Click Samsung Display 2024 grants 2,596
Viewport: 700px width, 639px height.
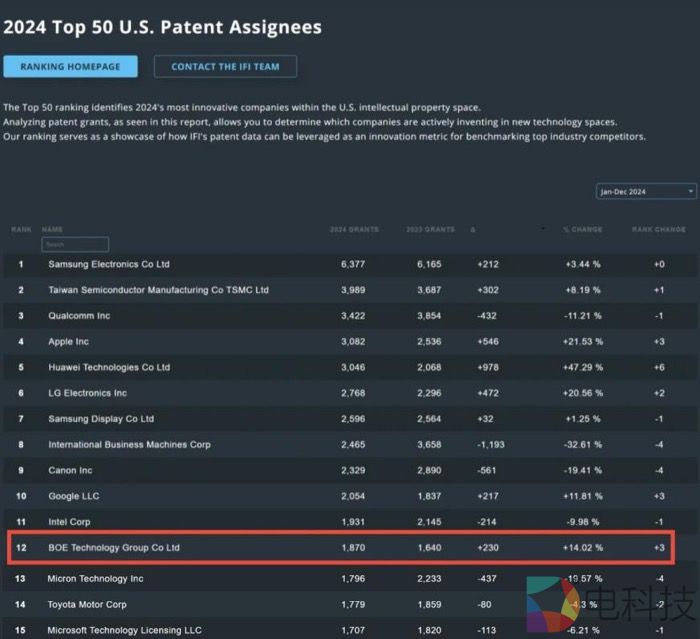tap(353, 419)
